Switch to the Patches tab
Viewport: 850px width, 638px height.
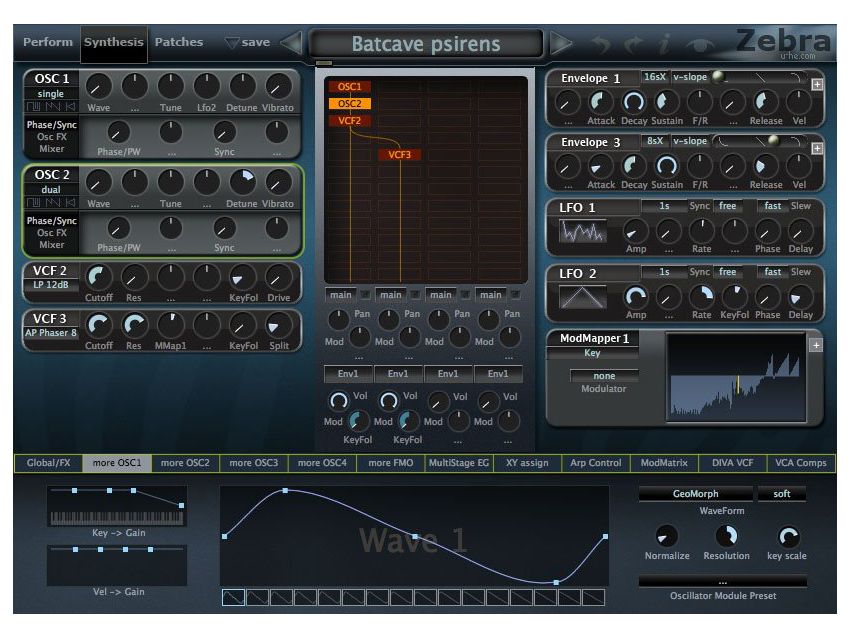click(x=179, y=42)
